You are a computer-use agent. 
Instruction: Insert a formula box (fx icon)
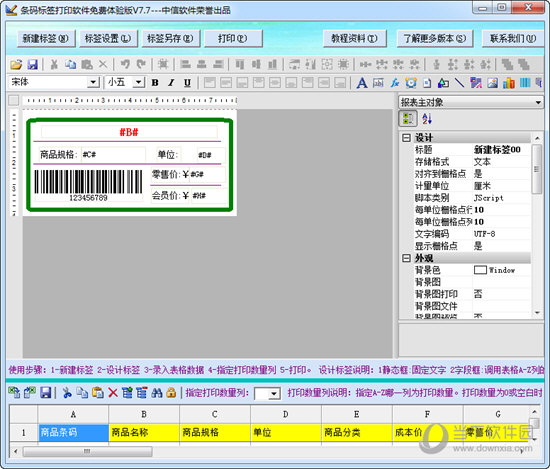click(x=395, y=83)
